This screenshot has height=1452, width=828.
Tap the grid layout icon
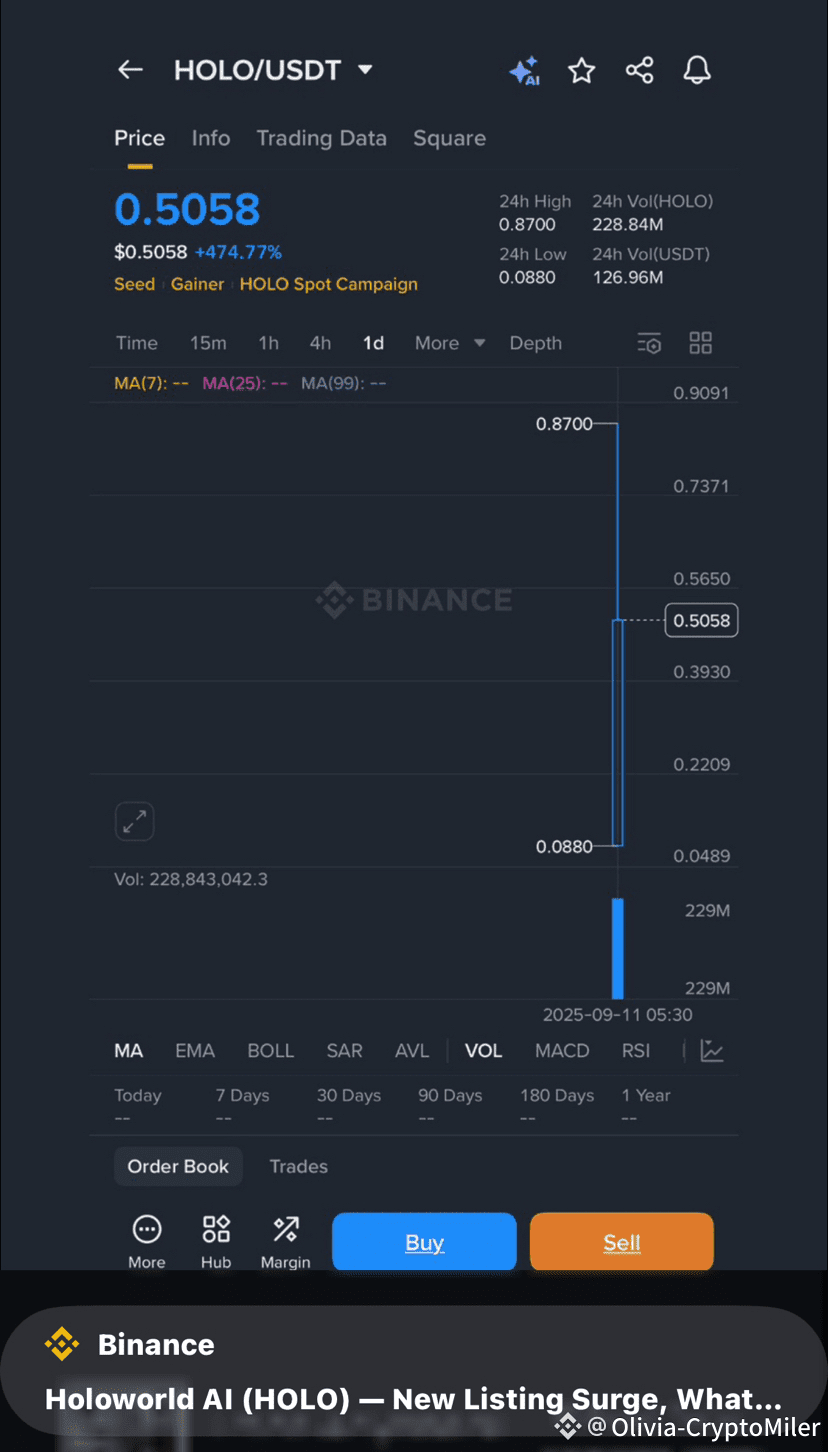coord(701,343)
